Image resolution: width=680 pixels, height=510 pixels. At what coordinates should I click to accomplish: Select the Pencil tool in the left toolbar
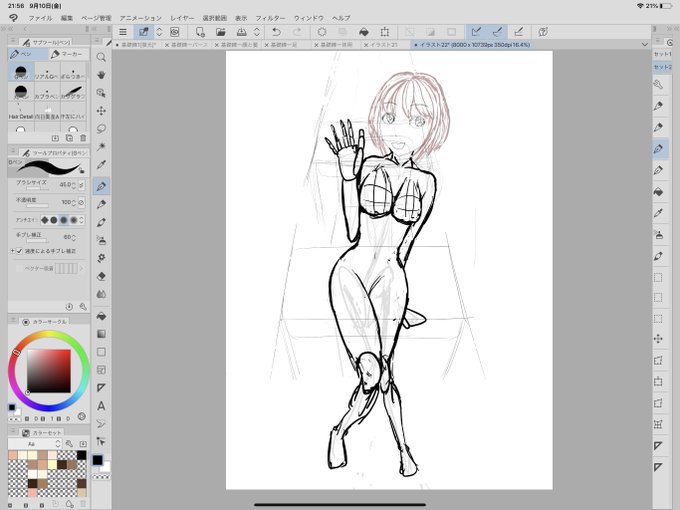(101, 204)
